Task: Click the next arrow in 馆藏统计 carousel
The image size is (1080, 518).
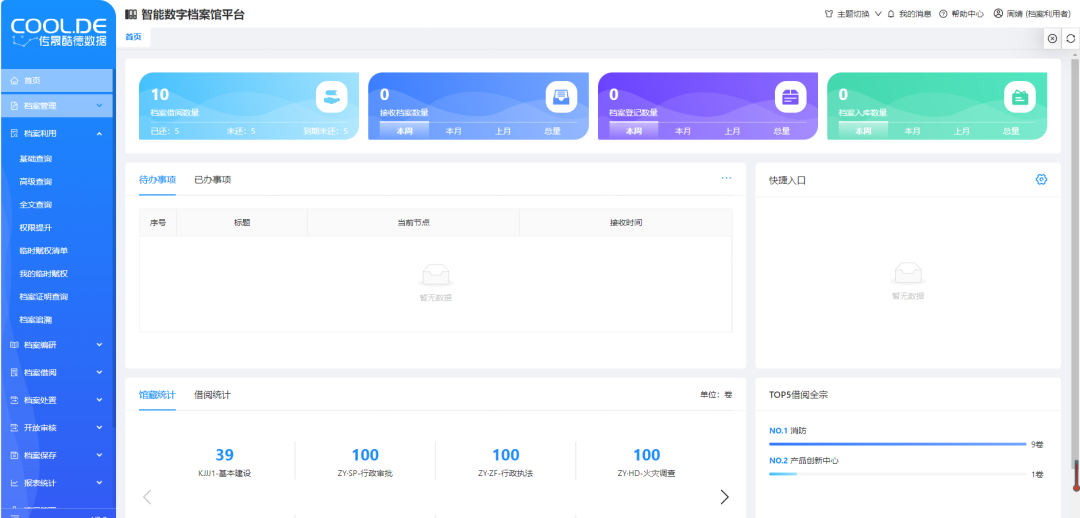Action: [x=725, y=497]
